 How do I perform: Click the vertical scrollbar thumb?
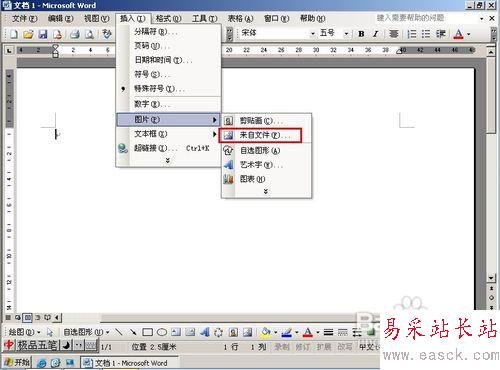(x=491, y=95)
